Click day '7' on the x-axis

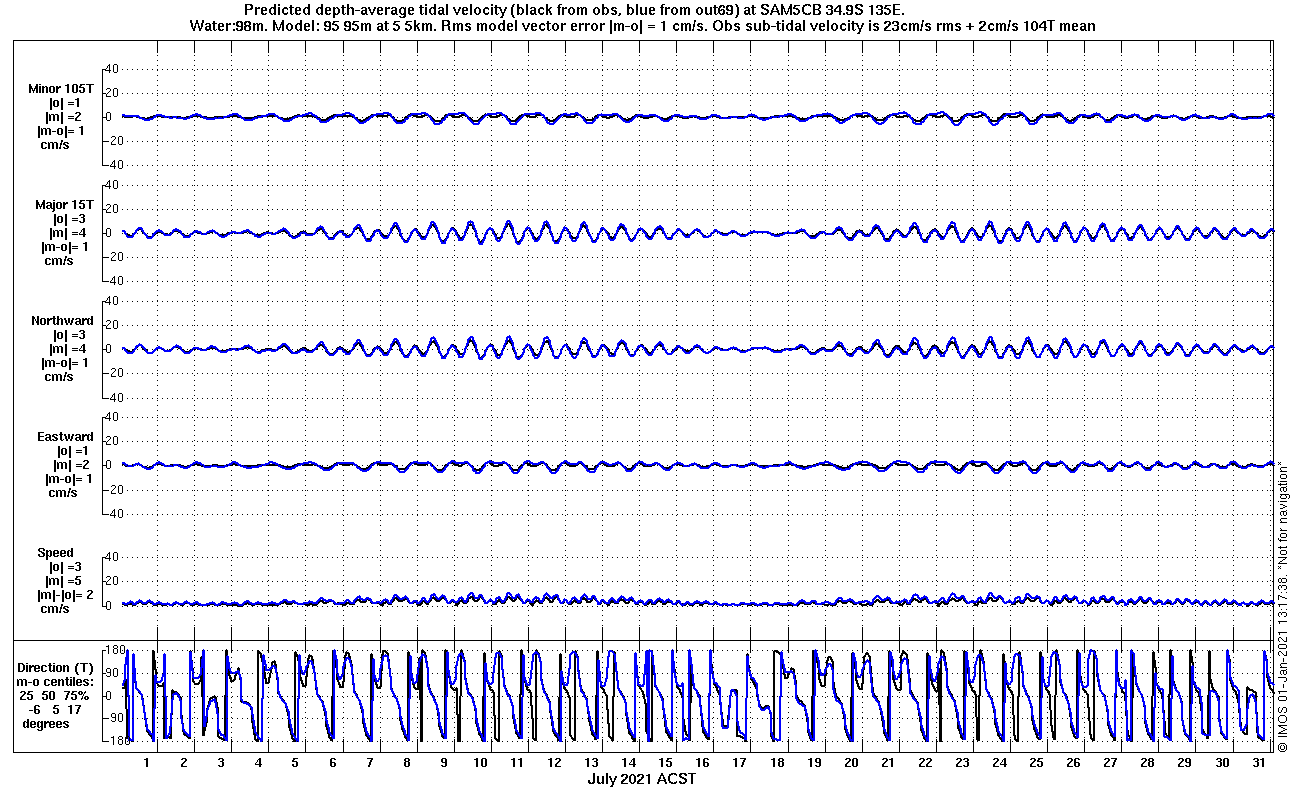(x=369, y=763)
